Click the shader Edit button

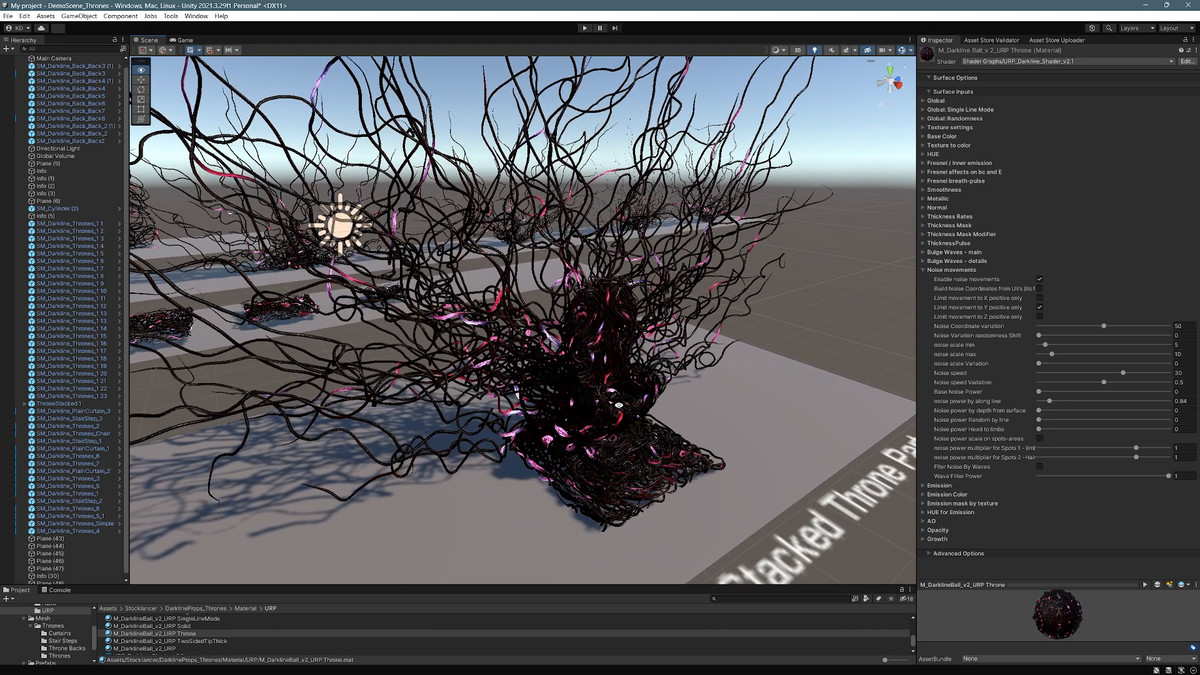[x=1184, y=61]
